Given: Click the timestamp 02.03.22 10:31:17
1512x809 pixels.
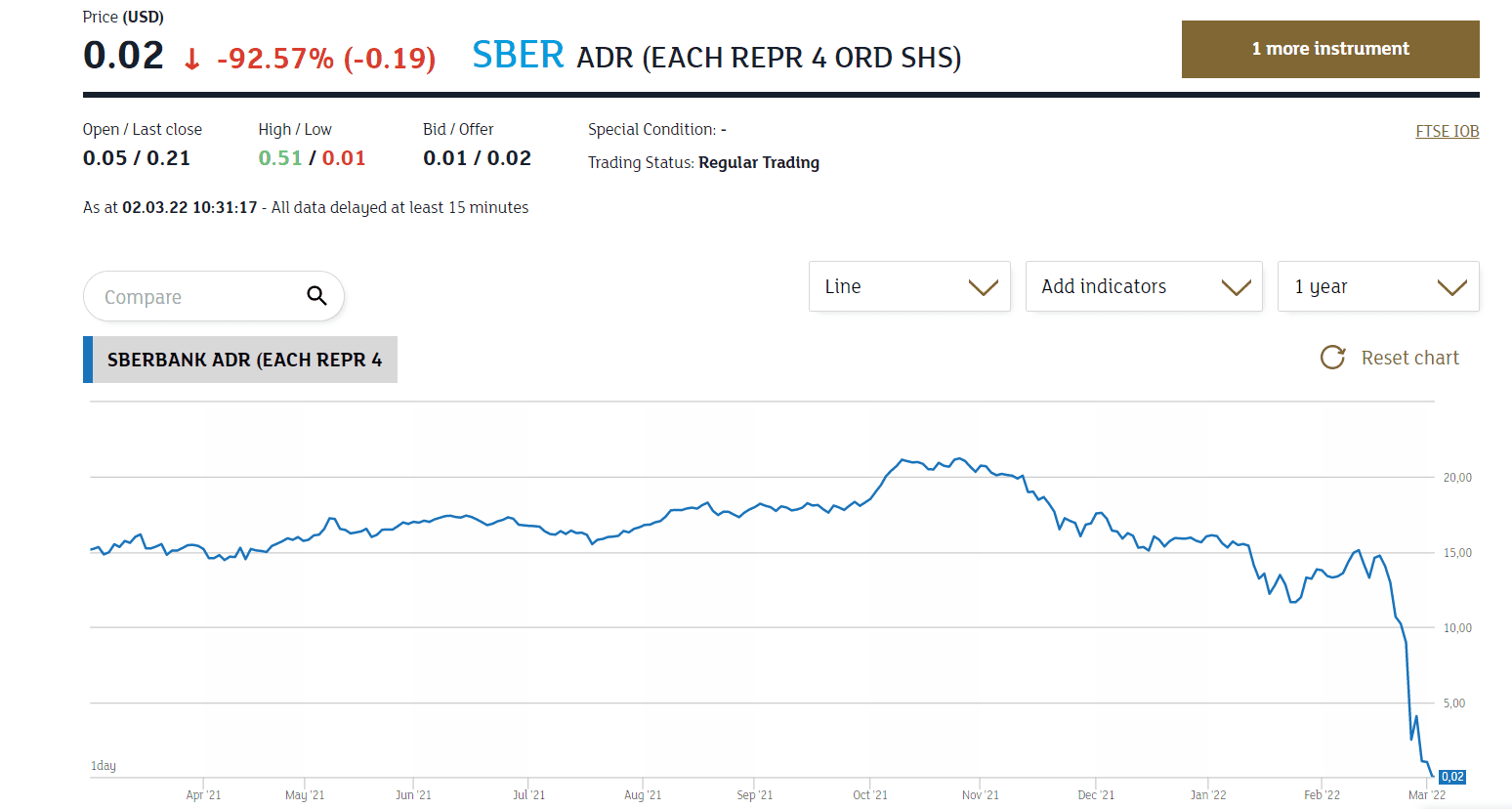Looking at the screenshot, I should pos(189,207).
